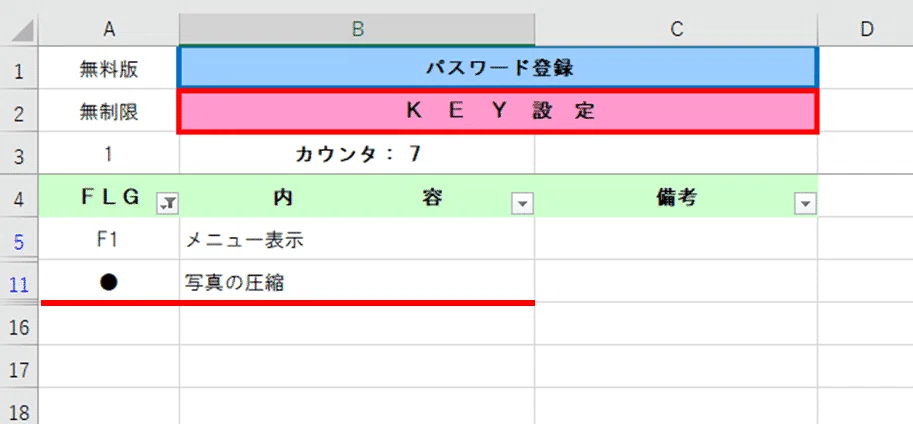Click the pink KEY設定 button
Image resolution: width=913 pixels, height=424 pixels.
click(498, 111)
